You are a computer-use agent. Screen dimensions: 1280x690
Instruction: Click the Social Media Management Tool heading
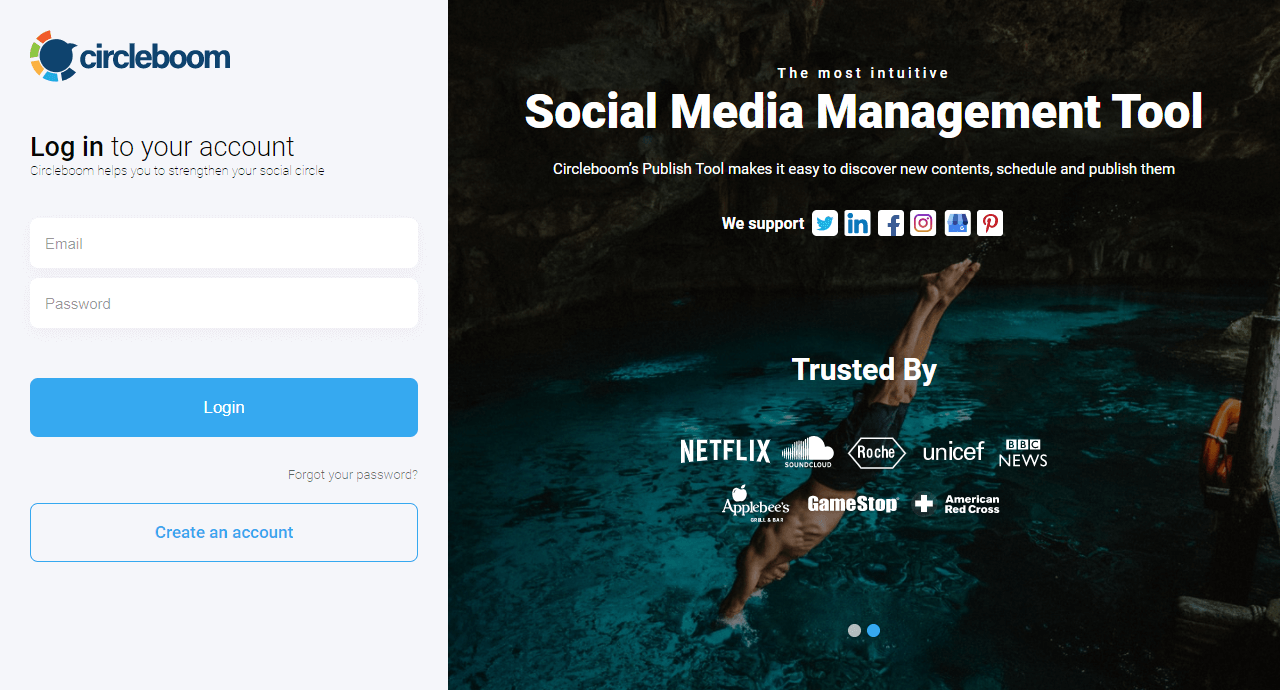(864, 111)
